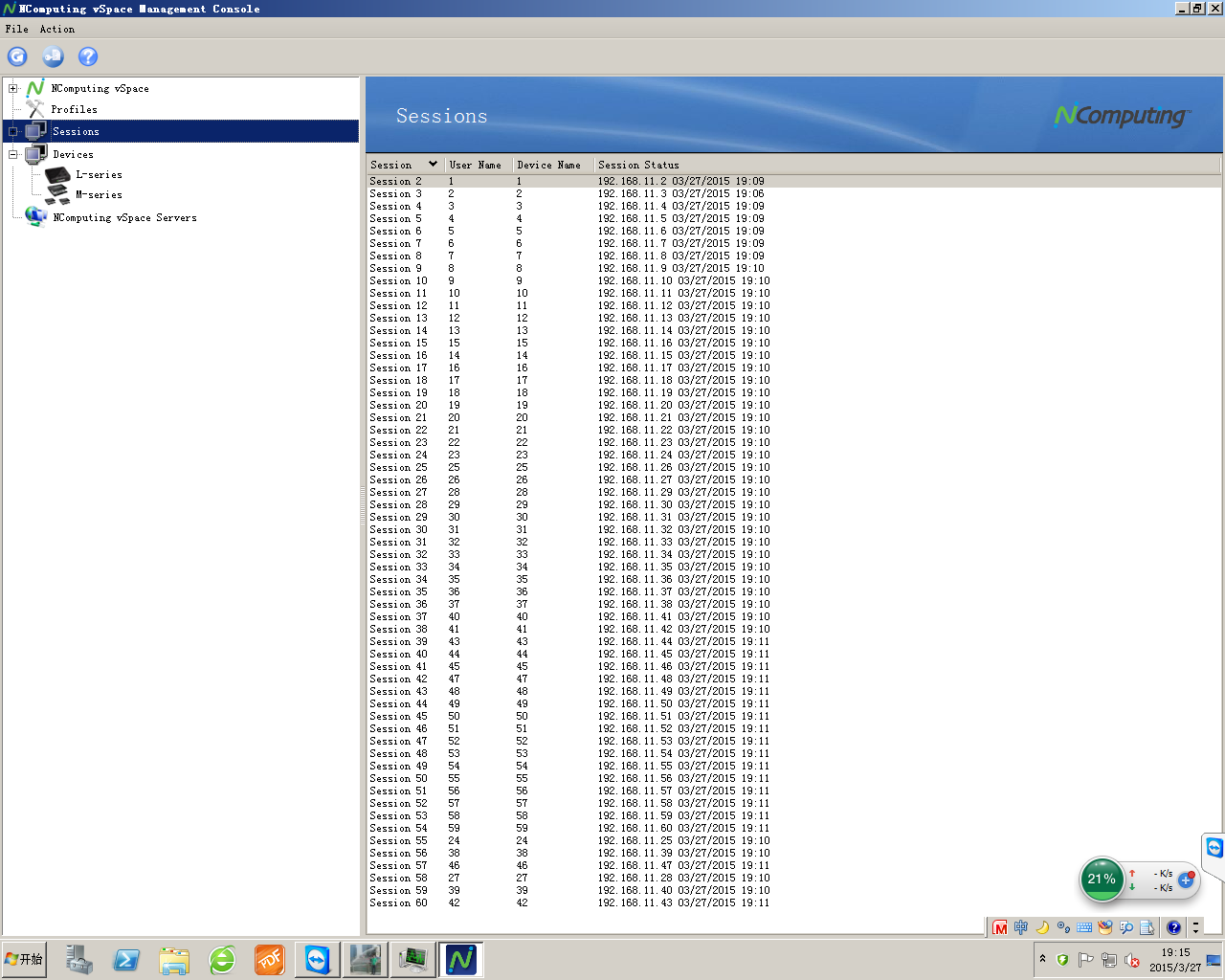Click the PDF application taskbar icon
Screen dimensions: 1225x980
(x=270, y=959)
